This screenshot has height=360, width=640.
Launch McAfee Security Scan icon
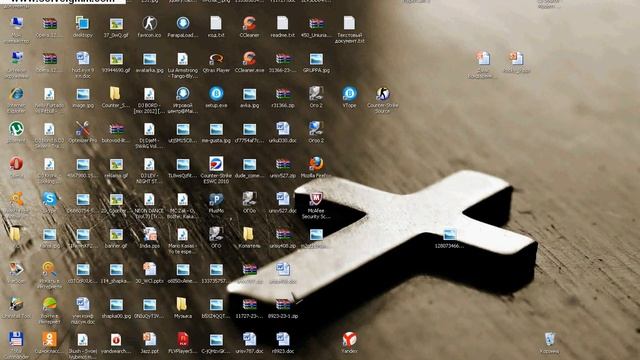coord(316,199)
